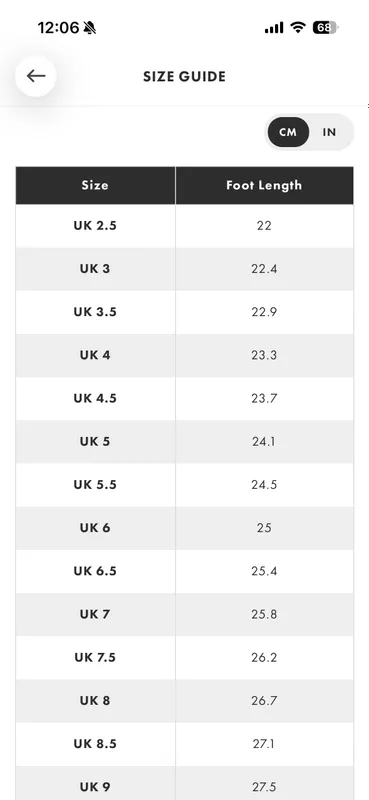Tap the 22.9 foot length value
369x800 pixels.
(264, 312)
